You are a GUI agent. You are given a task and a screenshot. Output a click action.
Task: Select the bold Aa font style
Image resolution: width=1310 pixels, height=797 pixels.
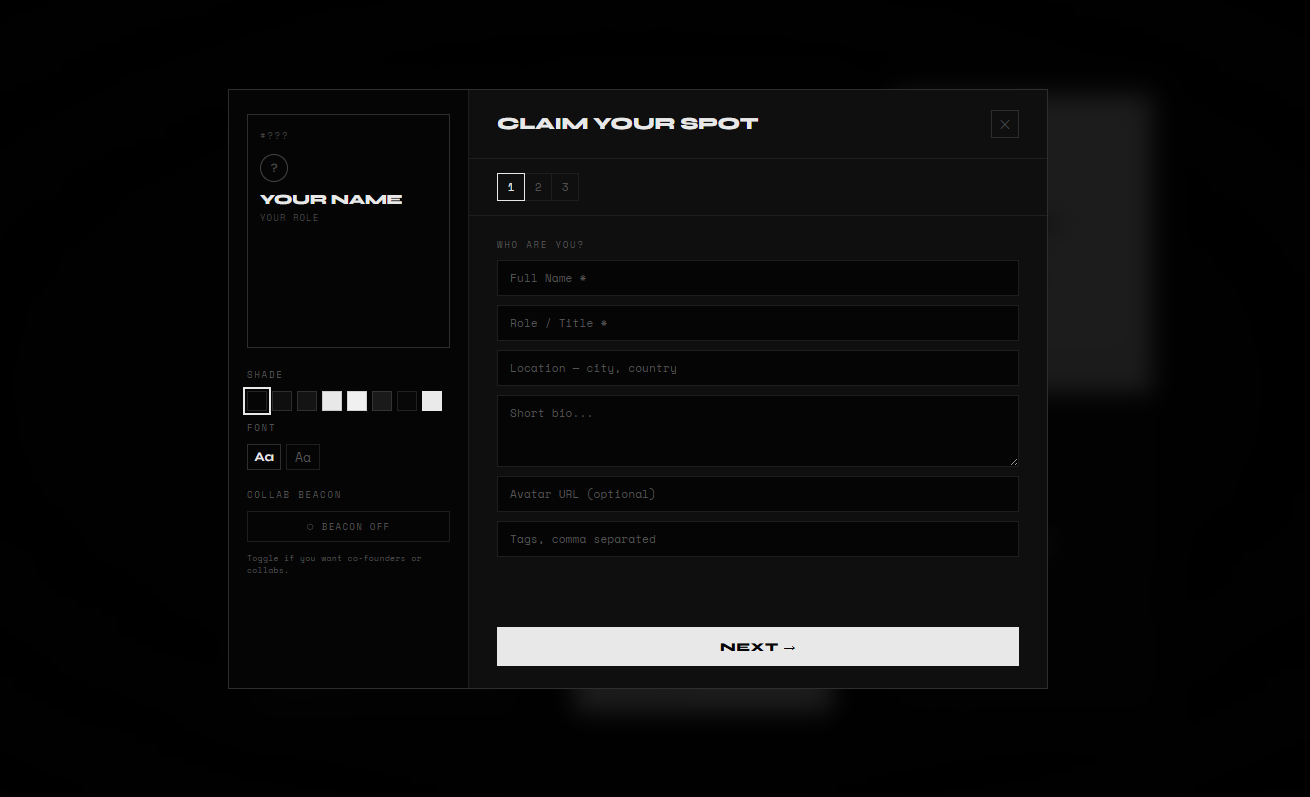[263, 456]
